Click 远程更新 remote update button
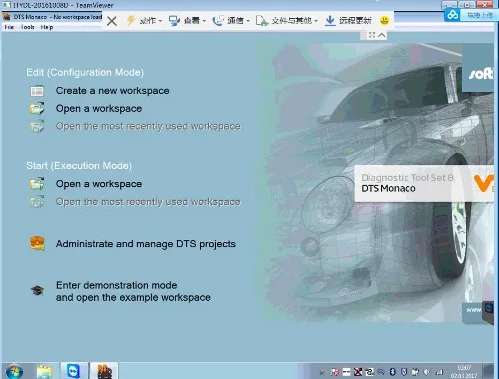Screen dimensions: 499x379 point(348,21)
